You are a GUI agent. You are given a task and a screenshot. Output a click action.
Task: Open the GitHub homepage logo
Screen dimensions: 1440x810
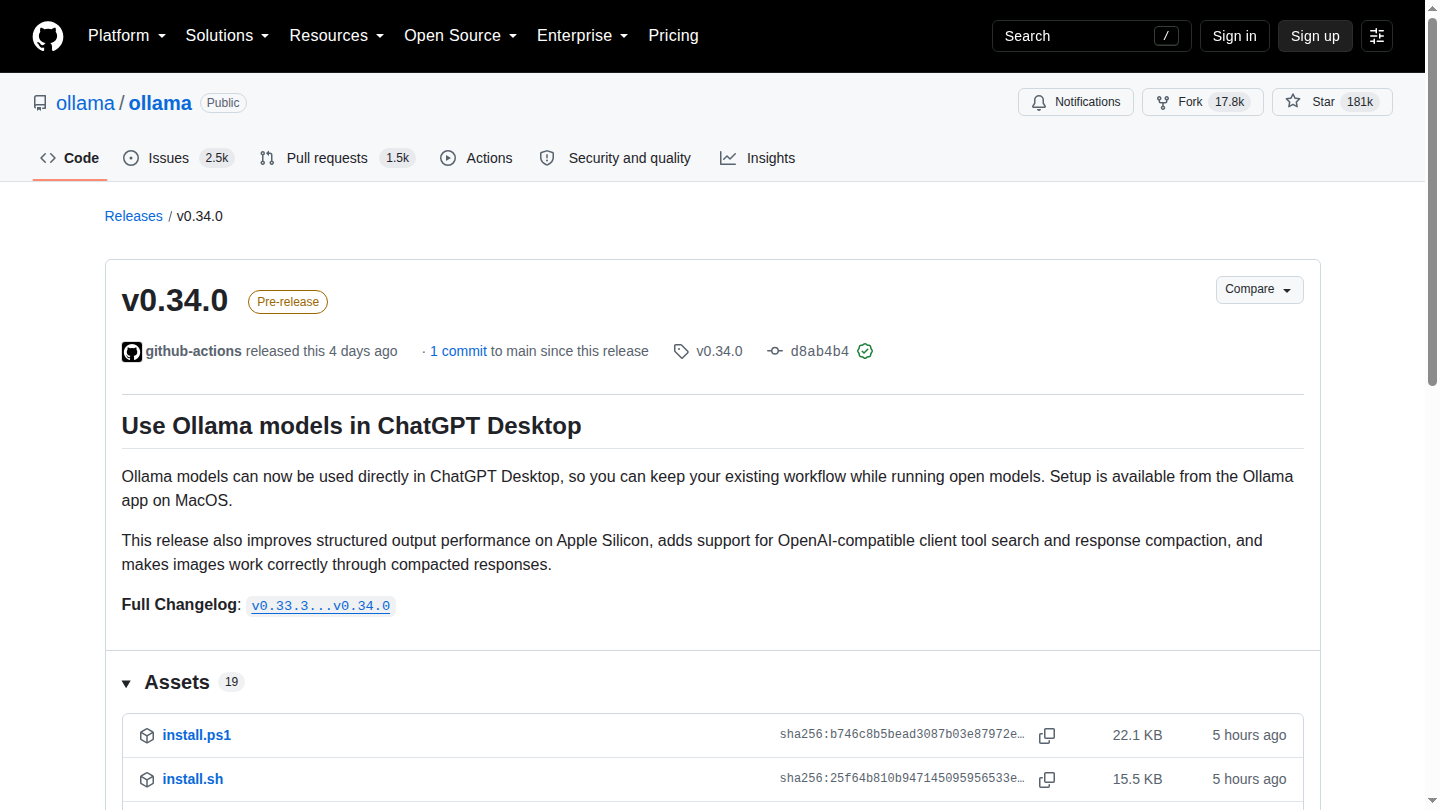pyautogui.click(x=48, y=36)
